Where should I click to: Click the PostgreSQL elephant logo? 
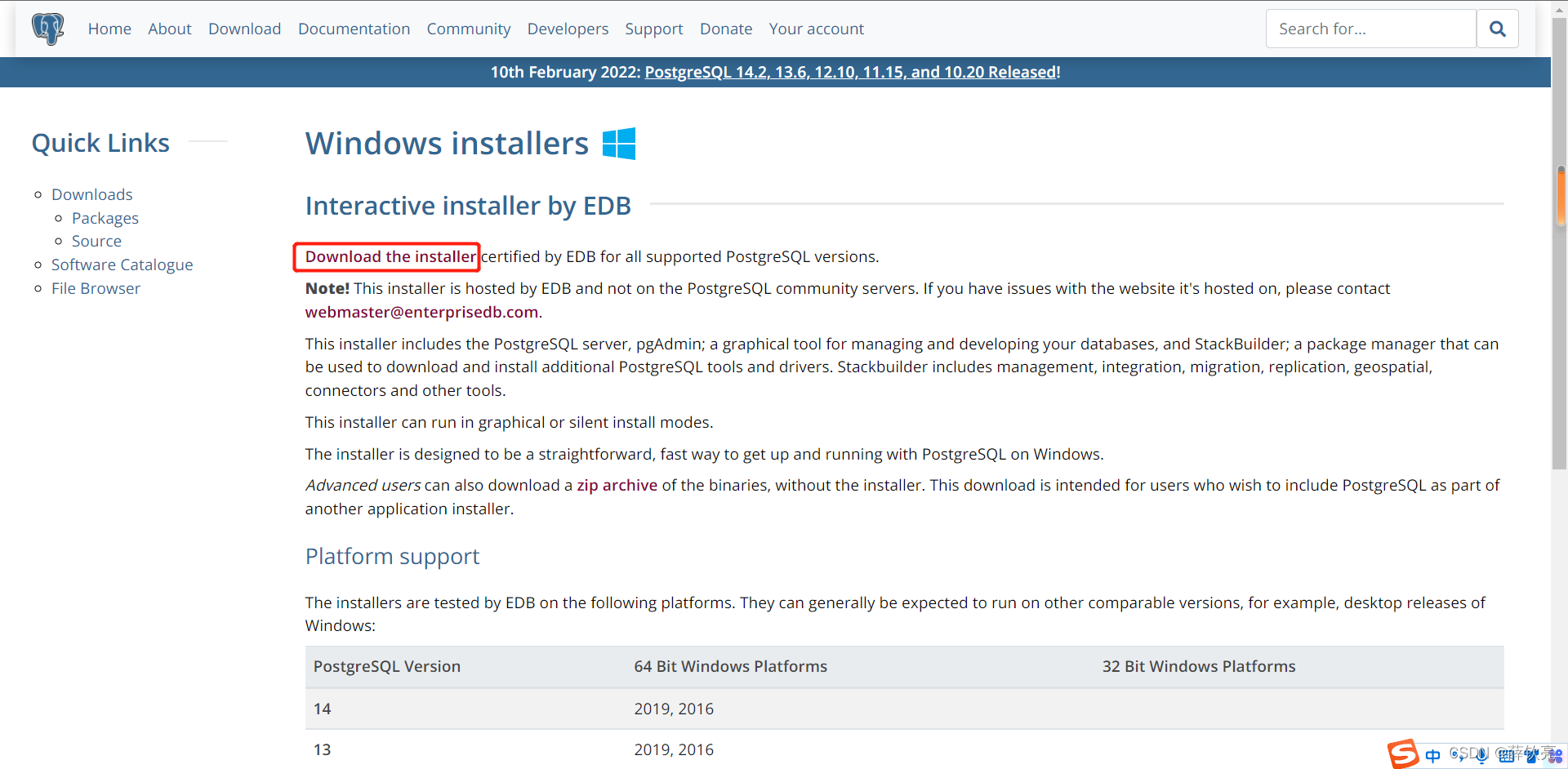[x=48, y=29]
